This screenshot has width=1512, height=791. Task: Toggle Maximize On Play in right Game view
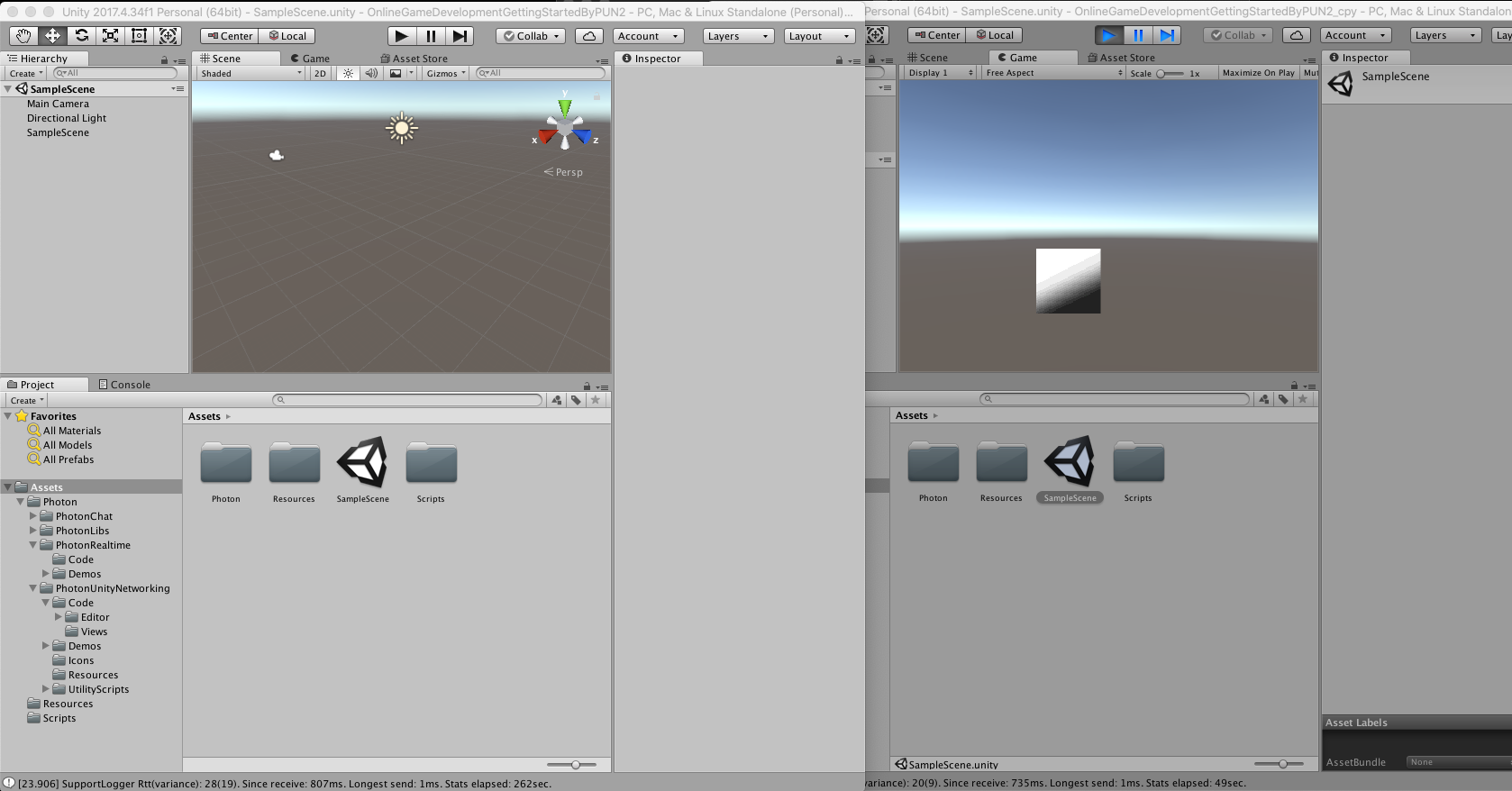(1259, 73)
